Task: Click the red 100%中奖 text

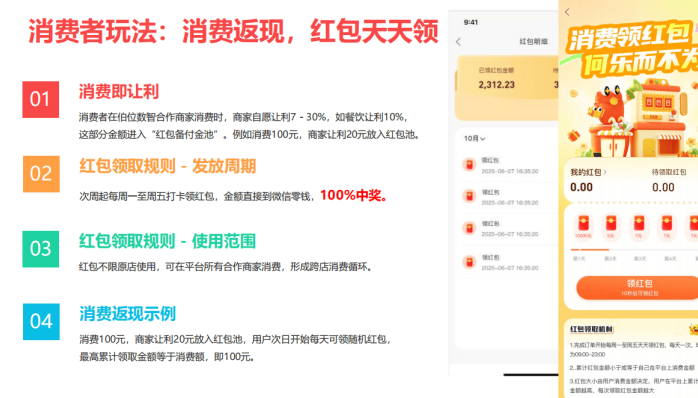Action: [354, 195]
